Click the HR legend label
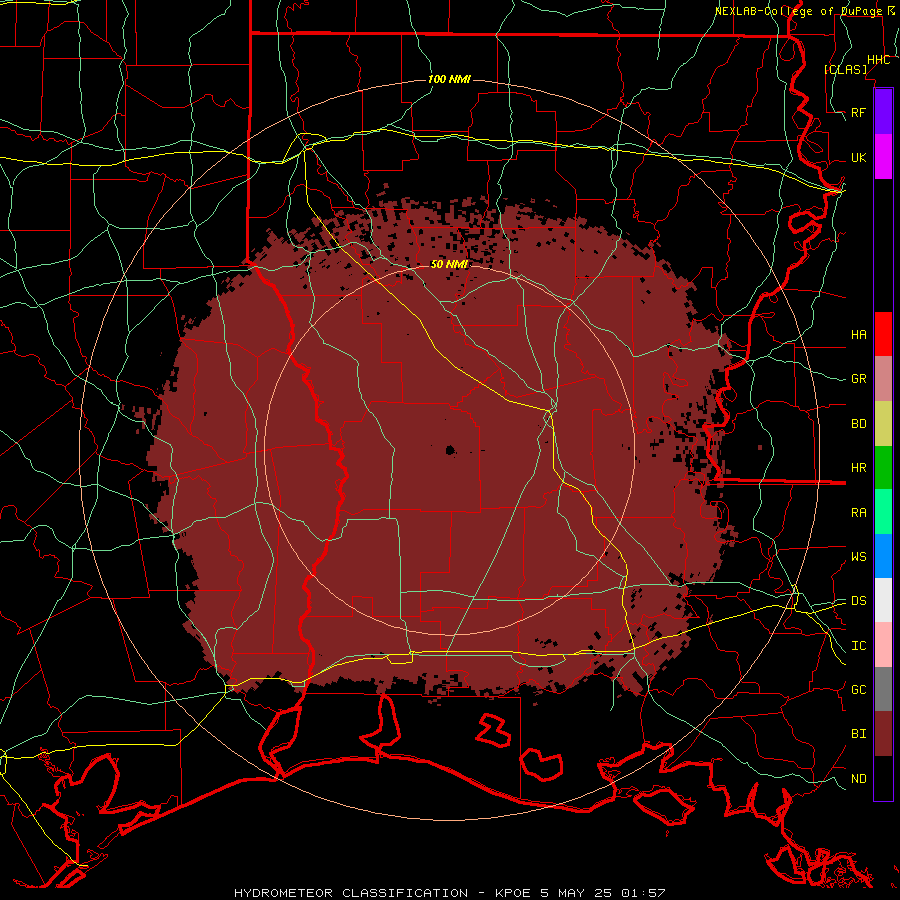Image resolution: width=900 pixels, height=900 pixels. click(x=858, y=468)
